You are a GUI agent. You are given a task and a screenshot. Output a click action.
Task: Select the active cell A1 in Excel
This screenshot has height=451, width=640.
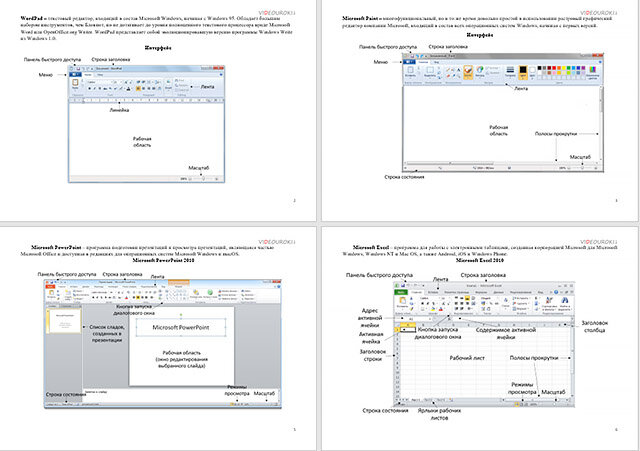pyautogui.click(x=408, y=329)
